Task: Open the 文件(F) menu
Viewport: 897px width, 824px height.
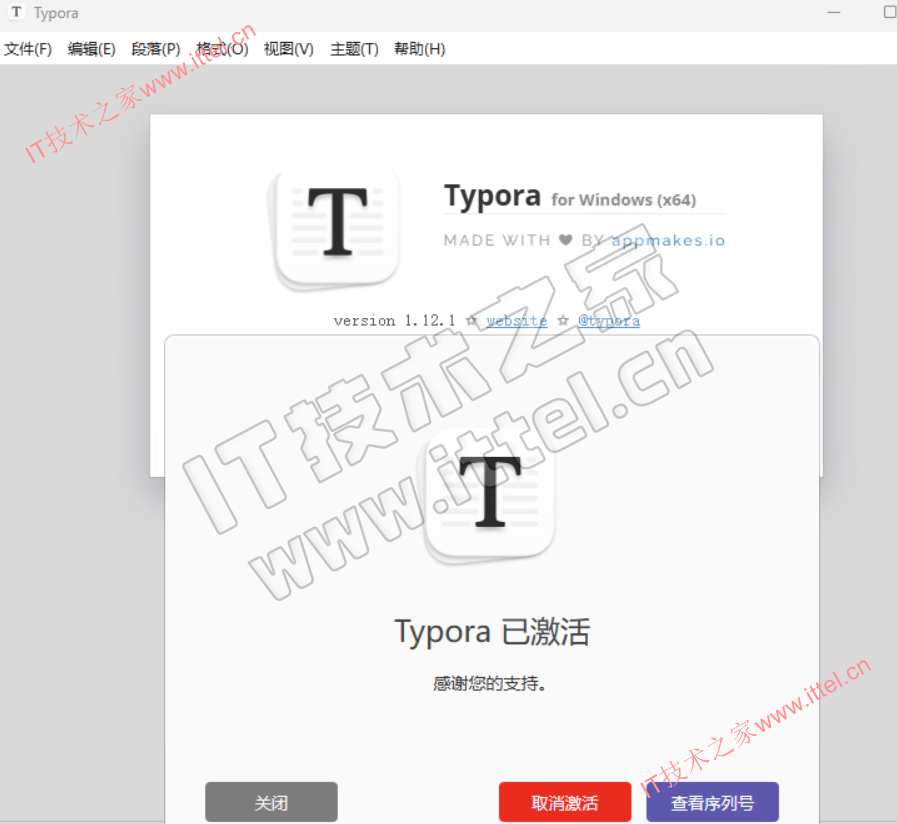Action: [x=28, y=49]
